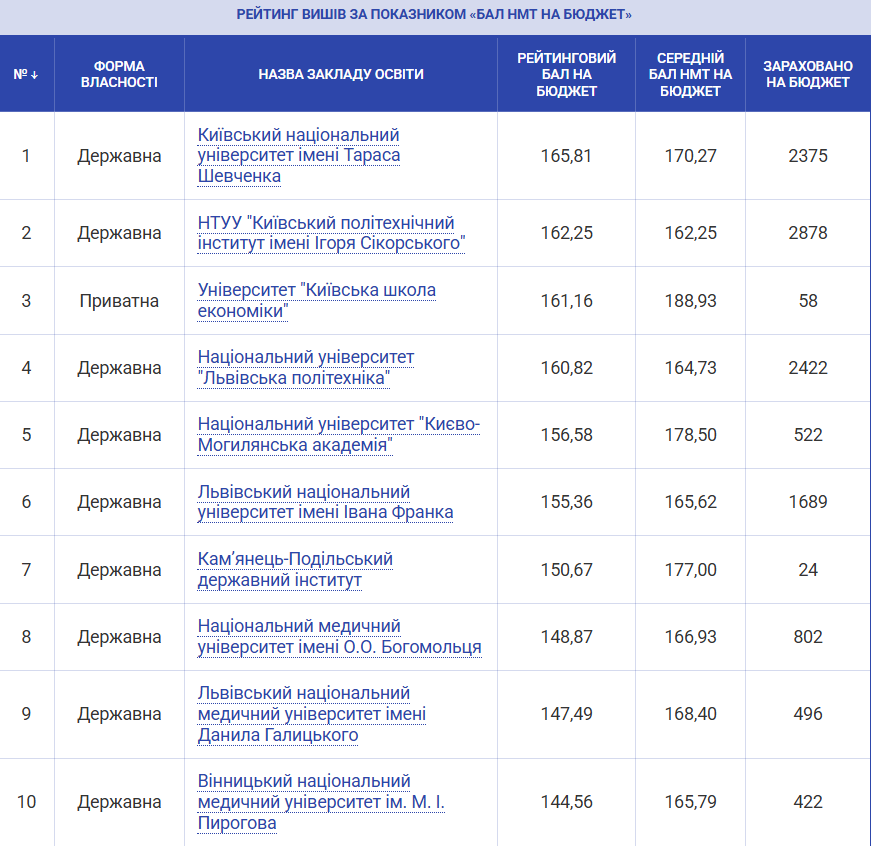Open медичний університет імені О.О. Богомольця link

click(339, 637)
